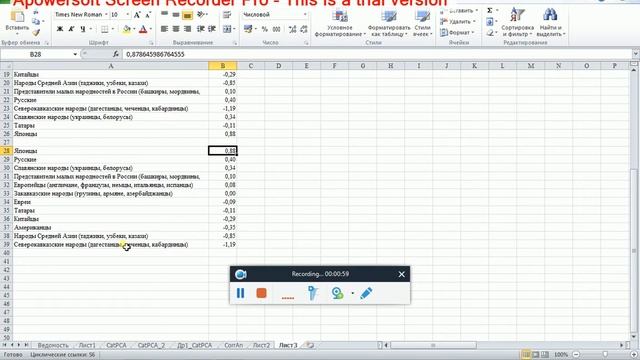
Task: Click the clear eraser icon
Action: (490, 33)
